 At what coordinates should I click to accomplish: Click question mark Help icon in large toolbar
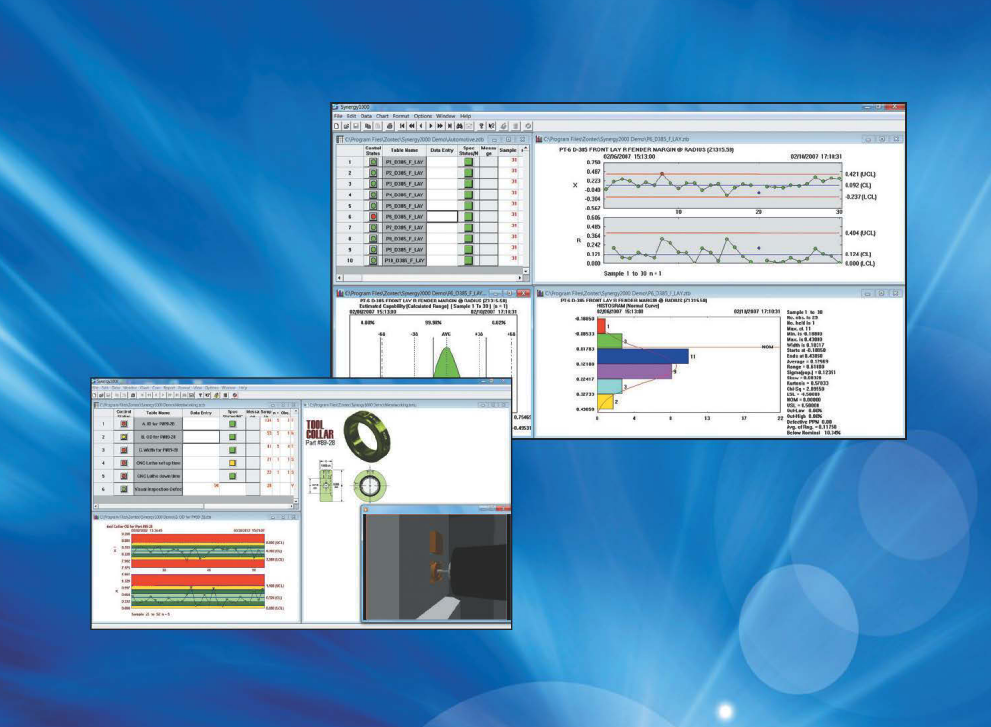coord(482,126)
